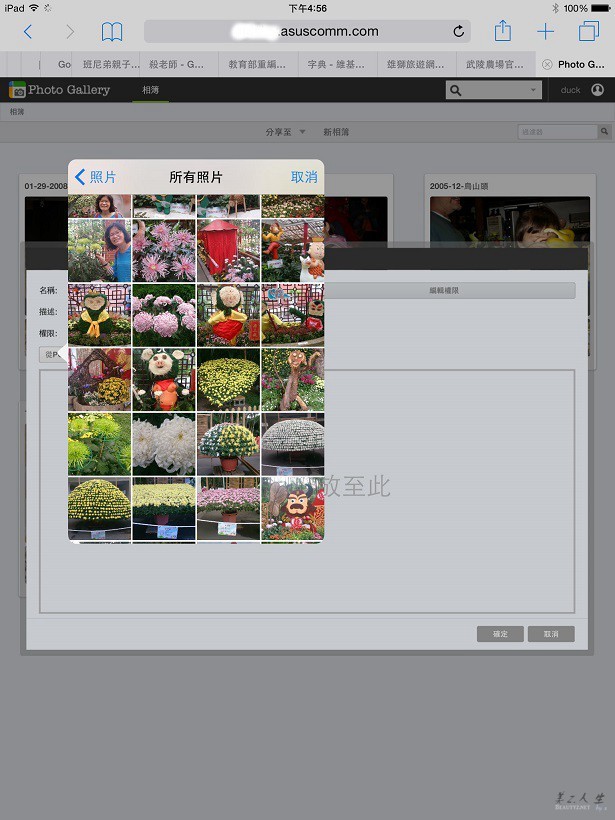Add a new tab with plus icon
Screen dimensions: 615x820
tap(545, 32)
